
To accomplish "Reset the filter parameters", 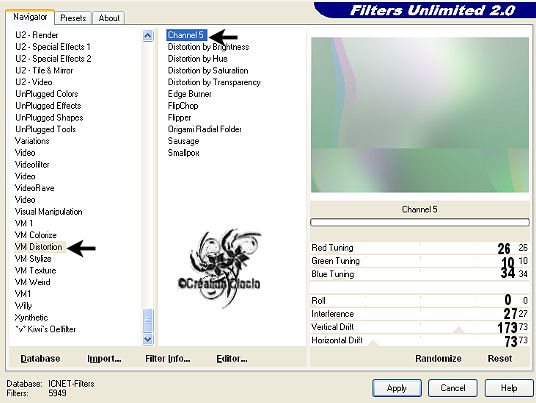I will point(500,359).
